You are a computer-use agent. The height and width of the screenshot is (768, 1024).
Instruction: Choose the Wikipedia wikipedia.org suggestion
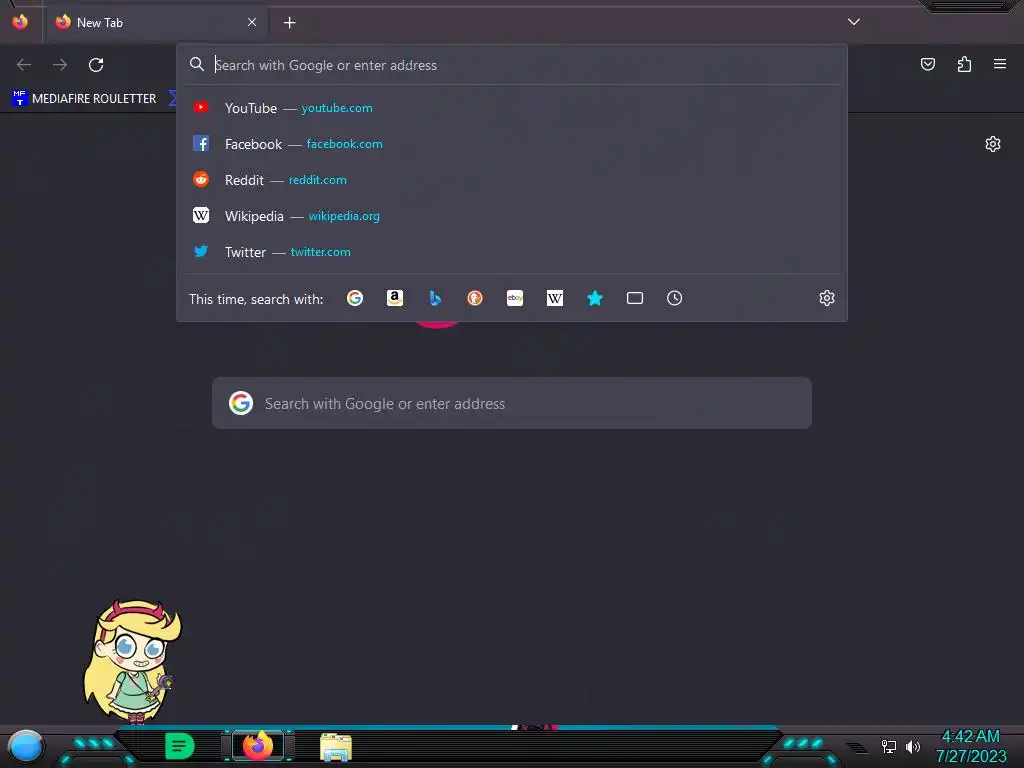[512, 216]
